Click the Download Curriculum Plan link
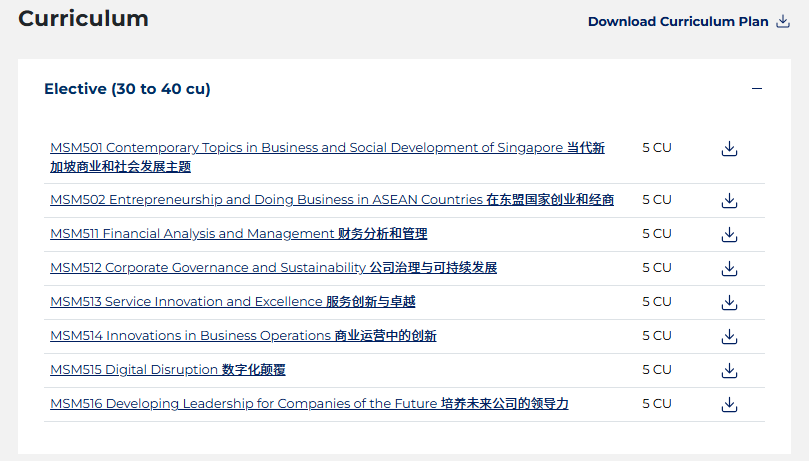Image resolution: width=809 pixels, height=461 pixels. [x=678, y=21]
